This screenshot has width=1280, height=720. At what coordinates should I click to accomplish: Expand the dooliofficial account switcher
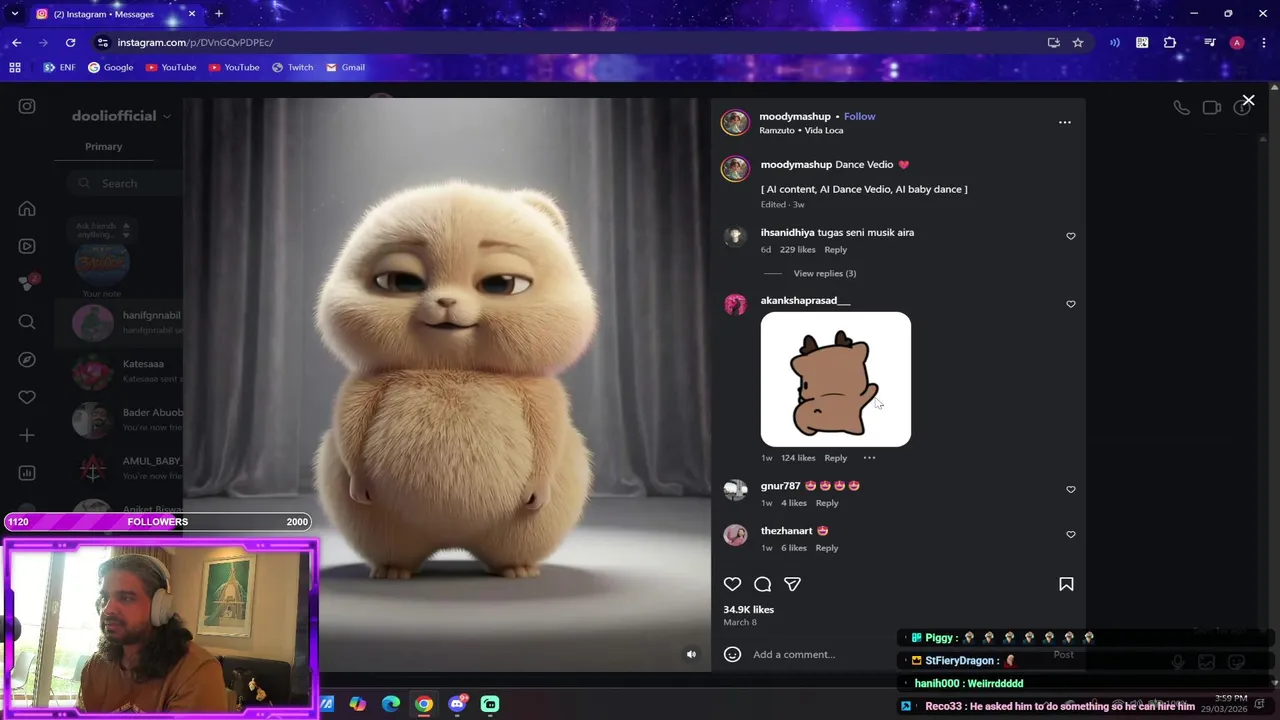coord(120,116)
